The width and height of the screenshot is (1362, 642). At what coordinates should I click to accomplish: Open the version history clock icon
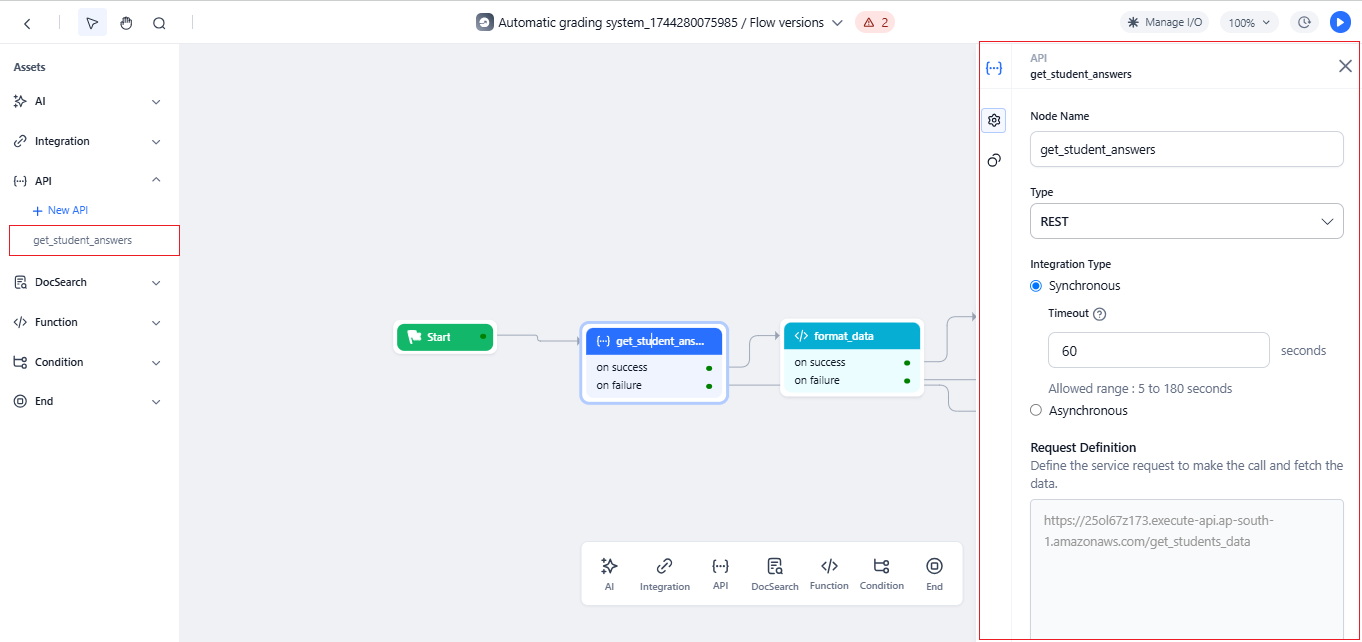[x=1304, y=22]
